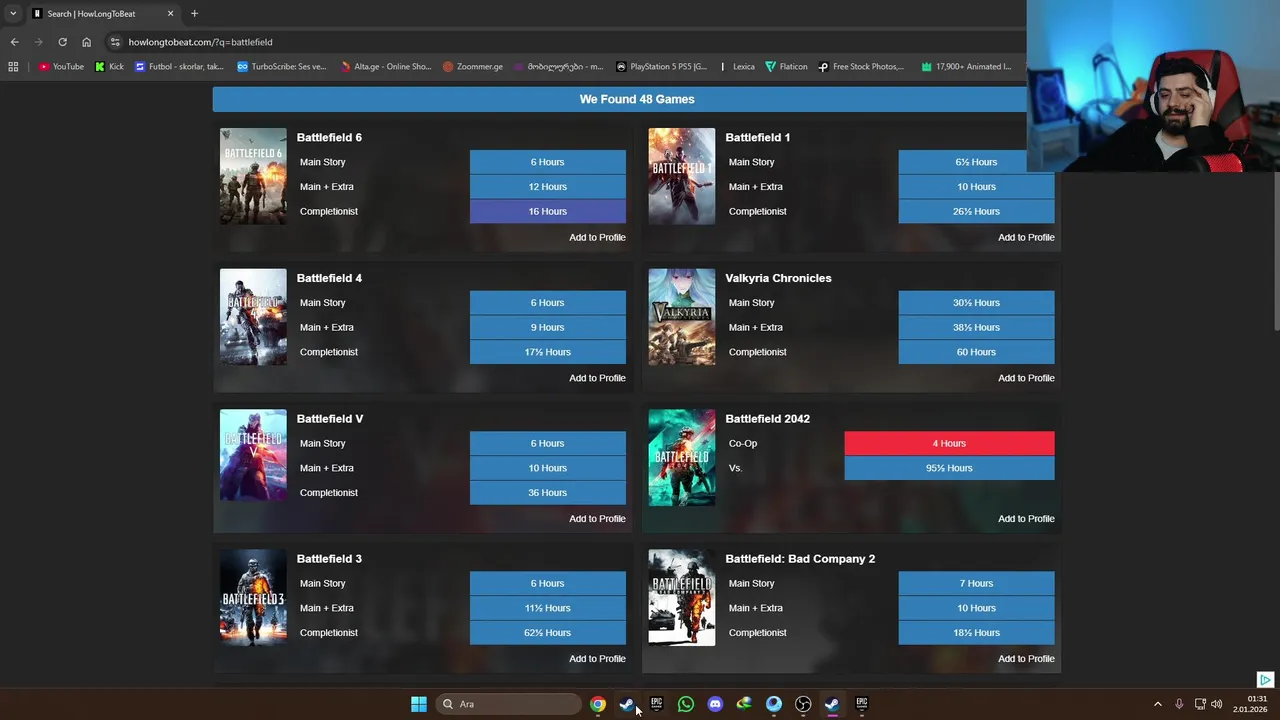Add Battlefield 2042 to profile

[1026, 519]
